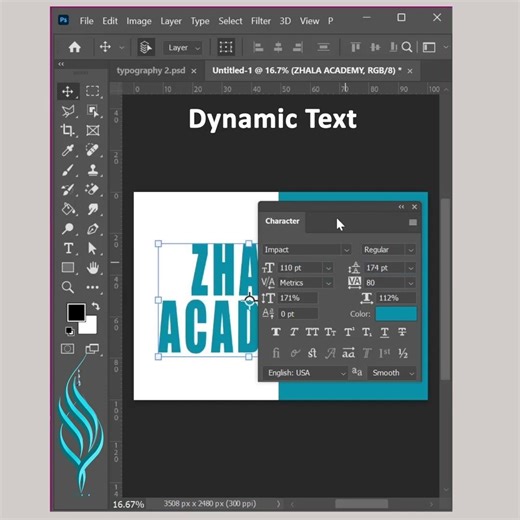This screenshot has height=520, width=520.
Task: Align right edges in options bar
Action: click(297, 47)
